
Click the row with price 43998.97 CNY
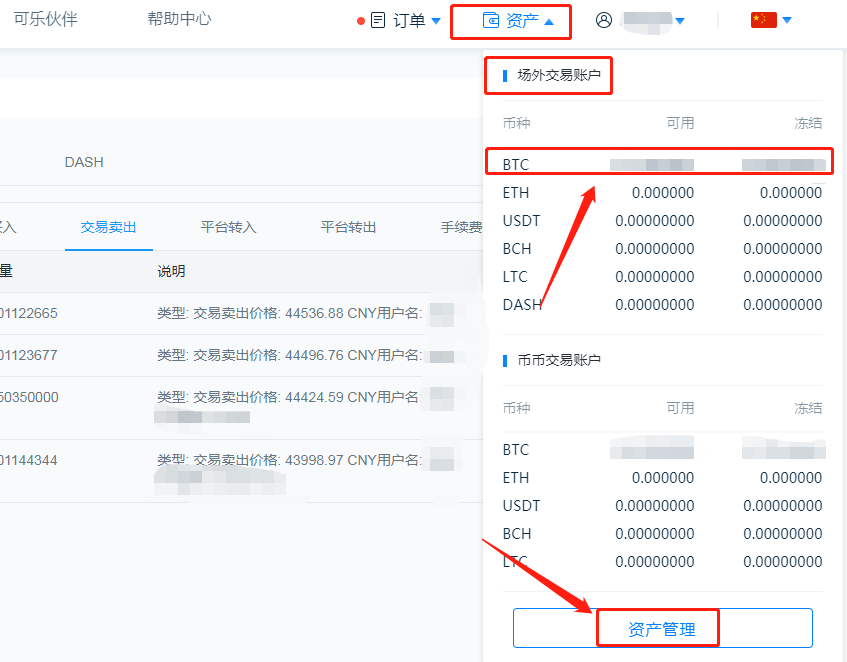click(x=241, y=471)
